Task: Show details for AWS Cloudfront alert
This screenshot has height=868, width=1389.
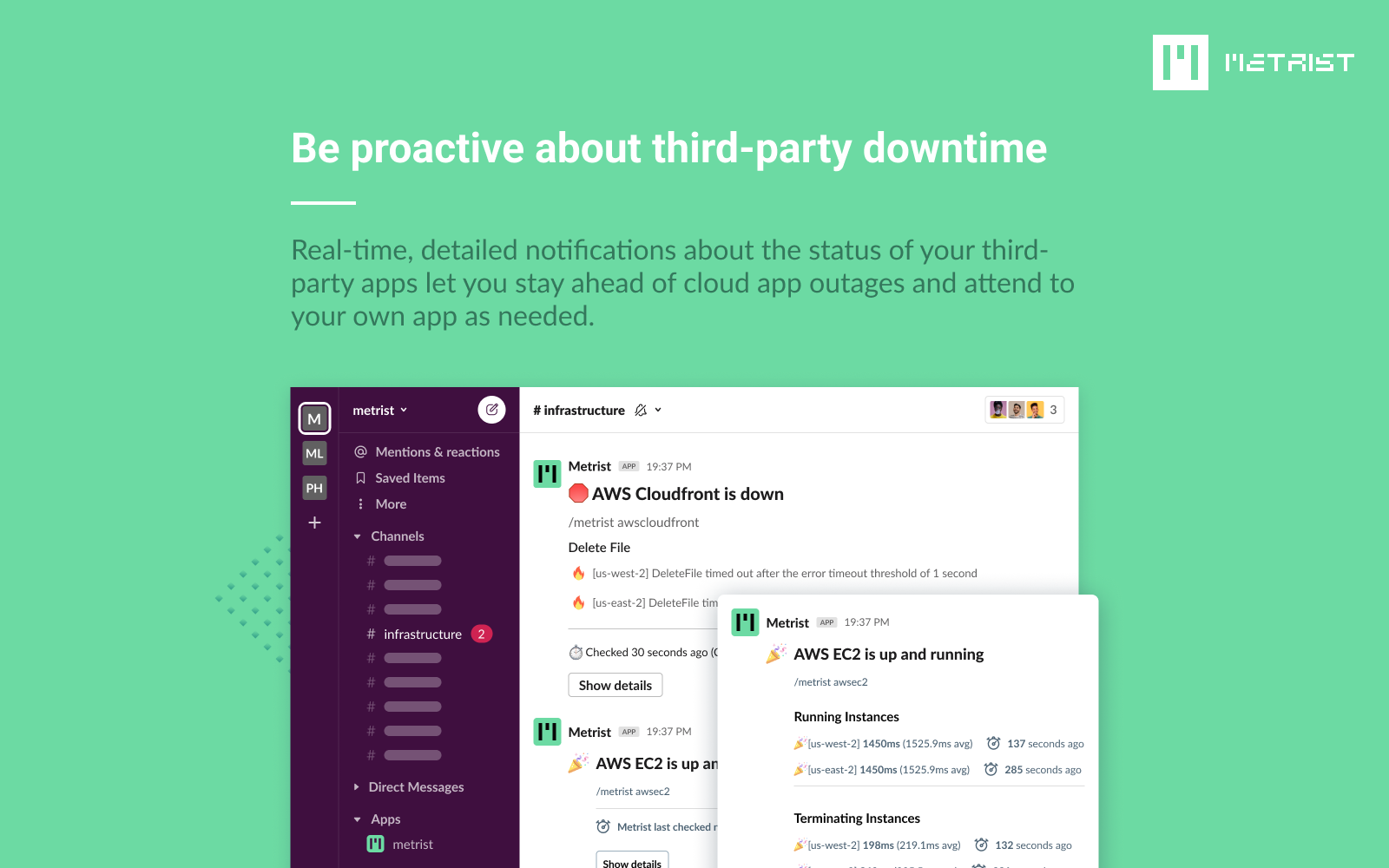Action: [x=616, y=685]
